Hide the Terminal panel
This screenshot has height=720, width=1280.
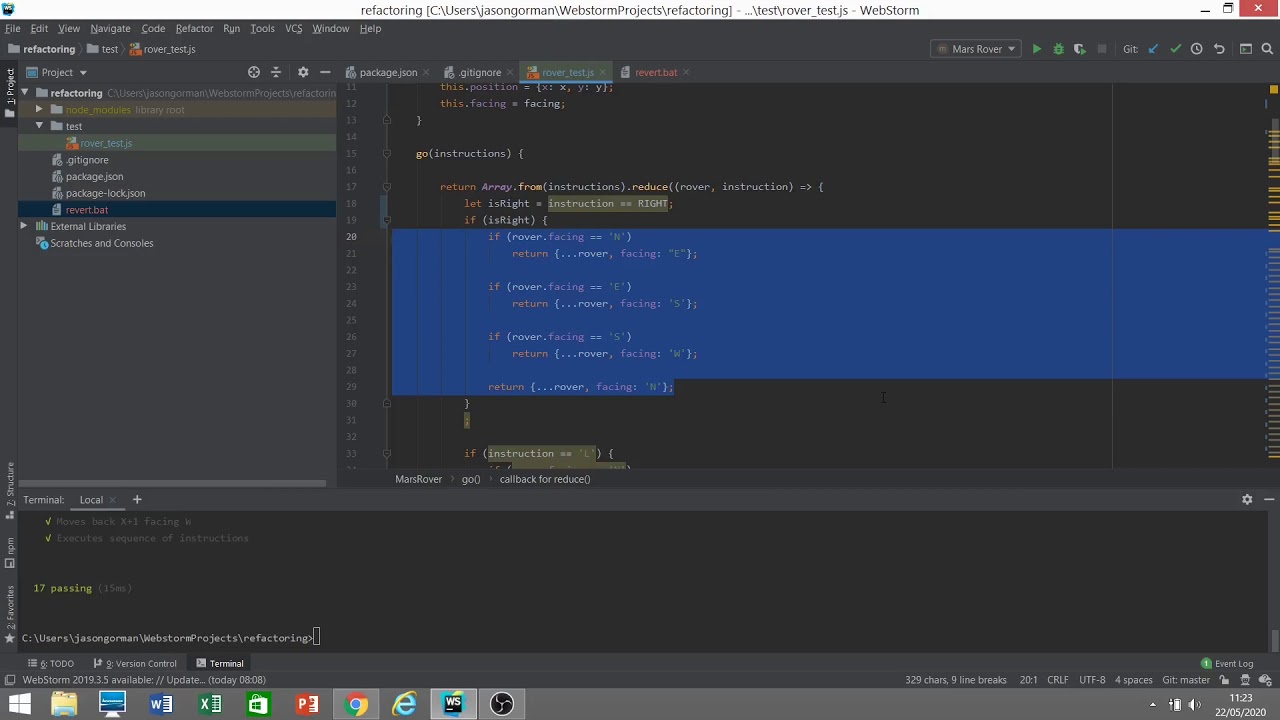tap(1269, 499)
